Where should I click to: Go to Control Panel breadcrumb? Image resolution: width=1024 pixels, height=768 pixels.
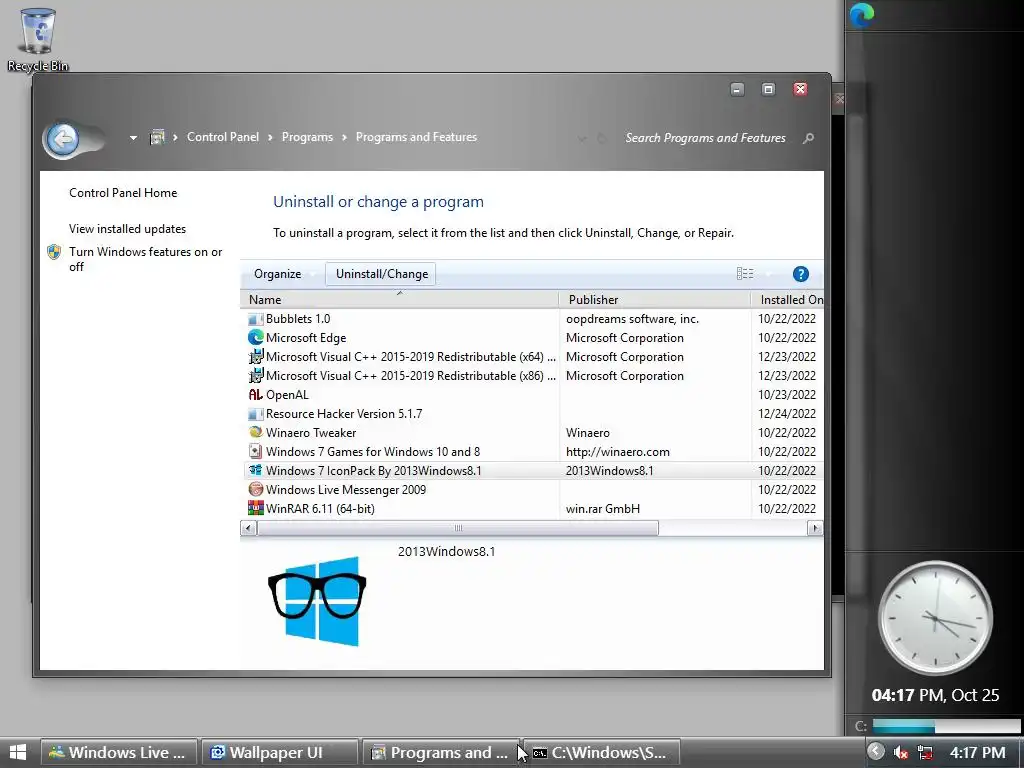click(x=223, y=137)
